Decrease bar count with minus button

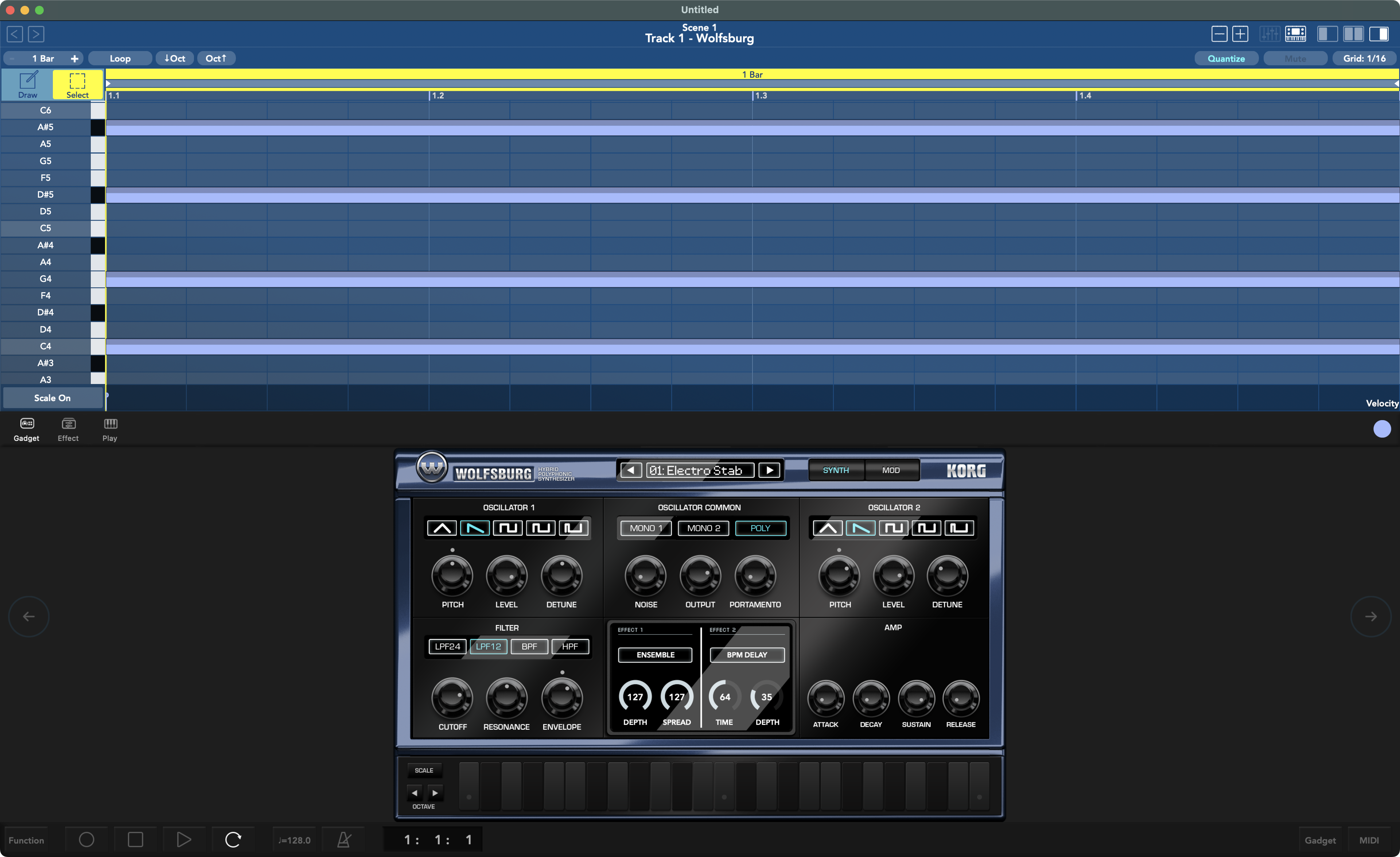click(x=12, y=59)
